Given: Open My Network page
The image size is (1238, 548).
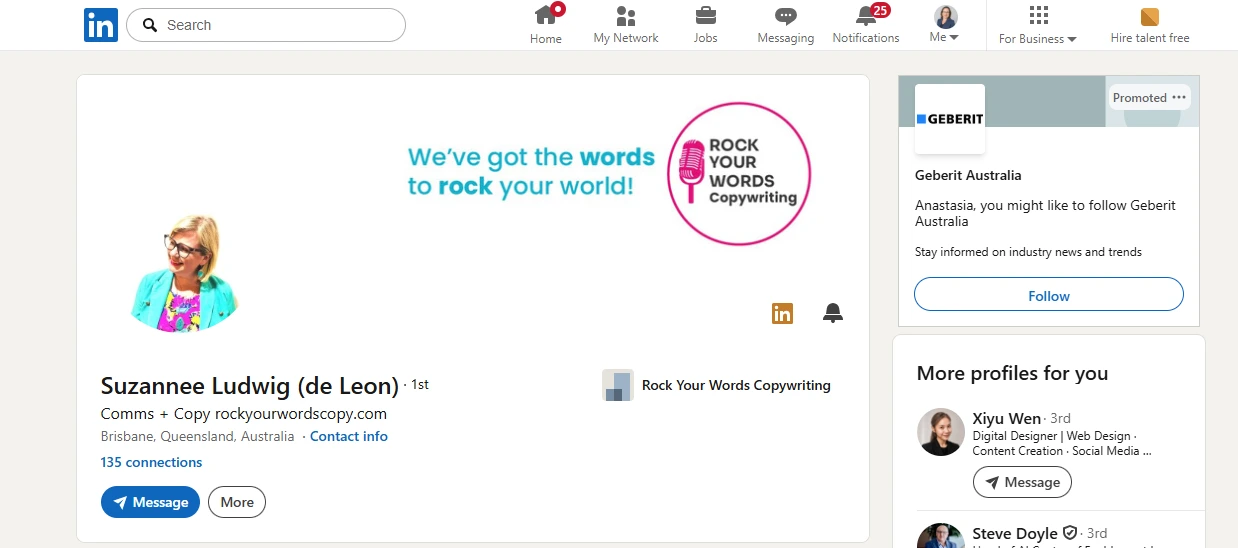Looking at the screenshot, I should (626, 25).
